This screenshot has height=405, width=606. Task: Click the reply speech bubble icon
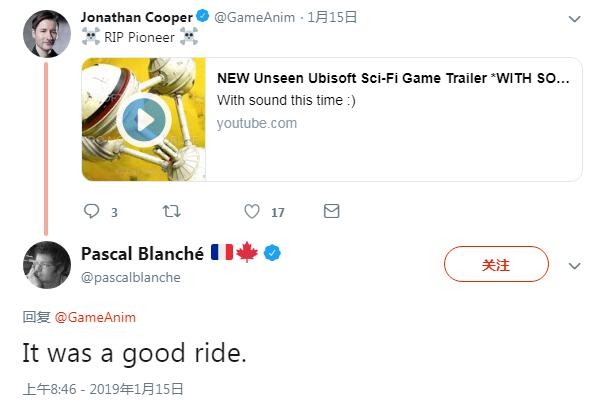(92, 211)
